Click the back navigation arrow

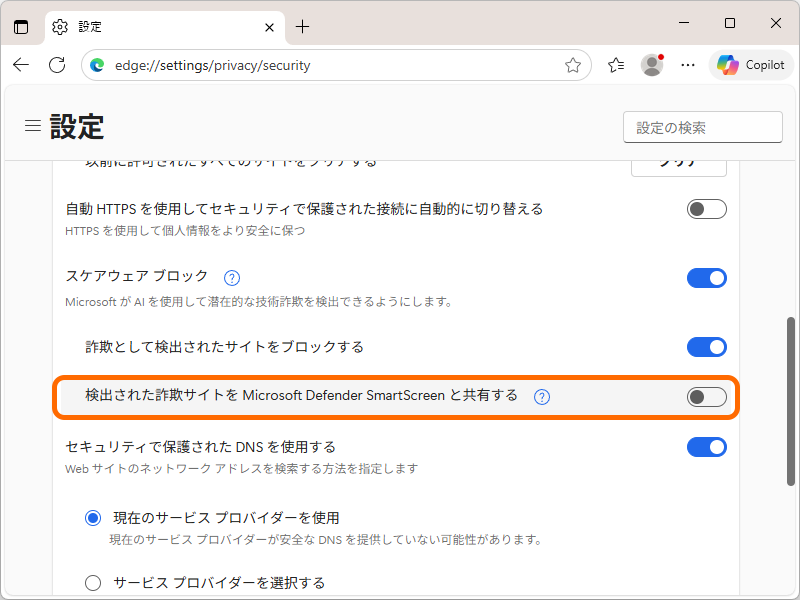click(21, 64)
